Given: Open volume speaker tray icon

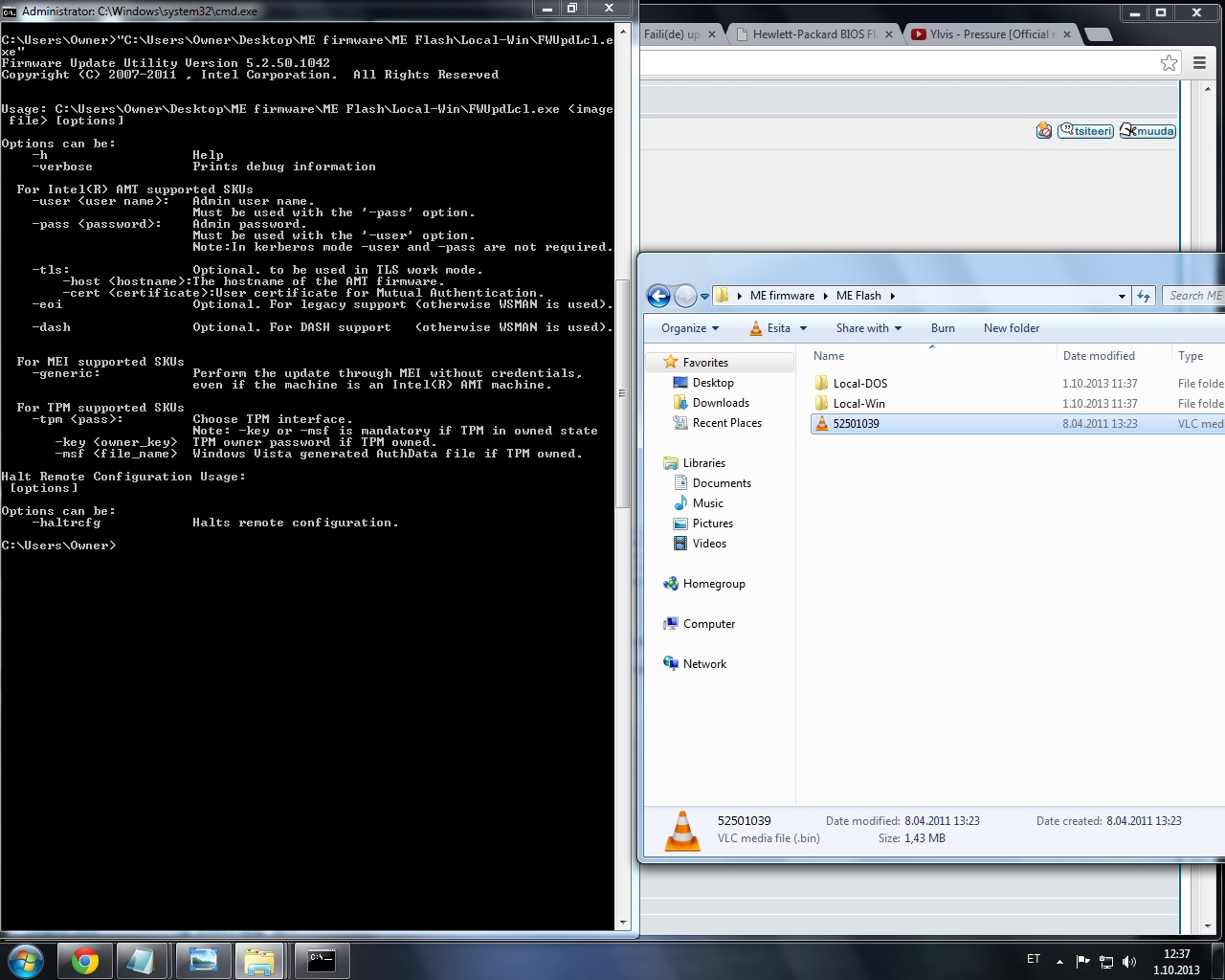Looking at the screenshot, I should pyautogui.click(x=1129, y=961).
